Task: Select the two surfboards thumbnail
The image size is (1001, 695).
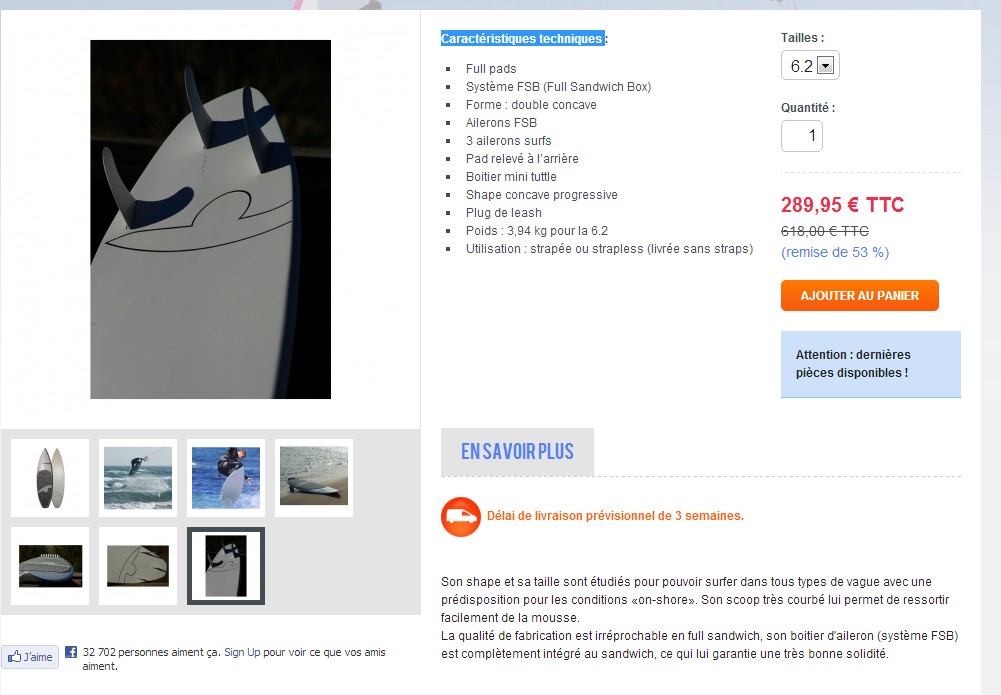Action: click(50, 478)
